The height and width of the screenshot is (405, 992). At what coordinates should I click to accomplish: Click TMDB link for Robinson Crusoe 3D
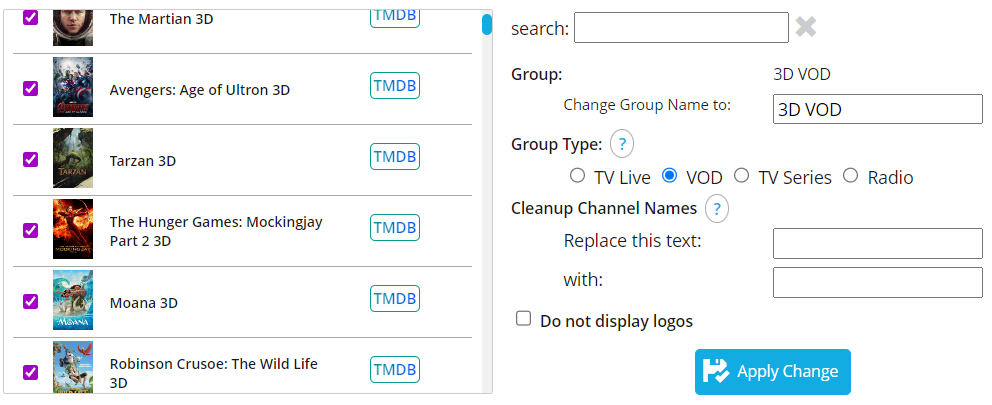pos(395,369)
